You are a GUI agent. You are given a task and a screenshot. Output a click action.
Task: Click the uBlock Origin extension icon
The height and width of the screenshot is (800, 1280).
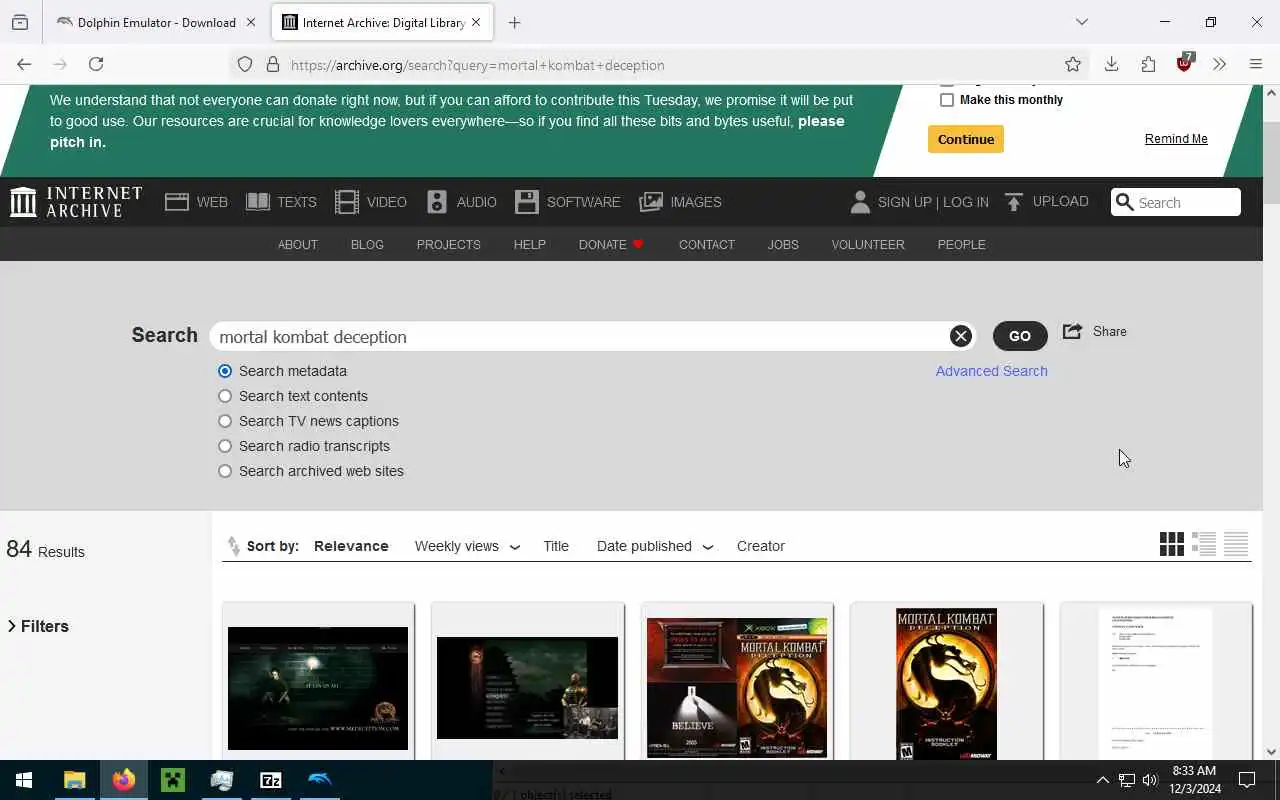point(1185,63)
